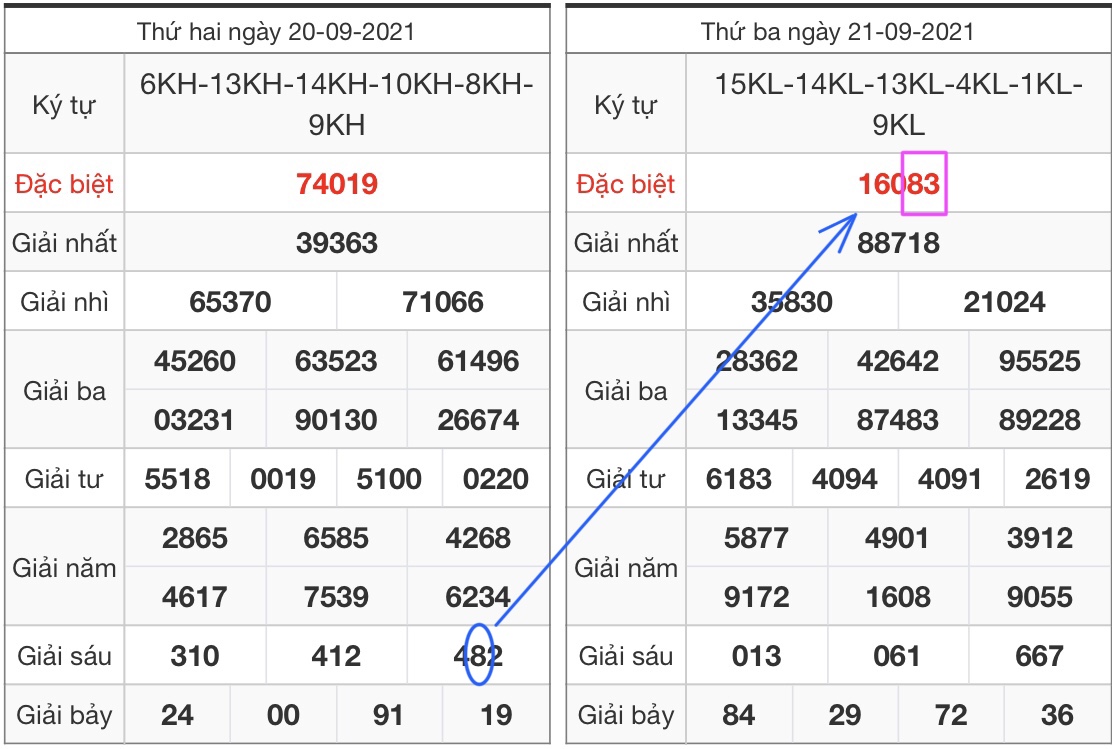1112x749 pixels.
Task: Select first prize number 39363
Action: pyautogui.click(x=337, y=243)
